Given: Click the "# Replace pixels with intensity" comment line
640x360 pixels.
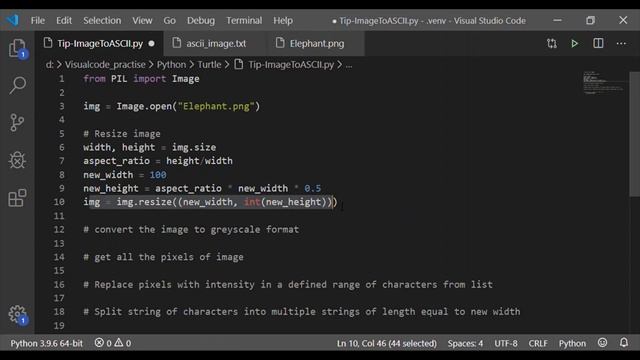Looking at the screenshot, I should [x=288, y=284].
